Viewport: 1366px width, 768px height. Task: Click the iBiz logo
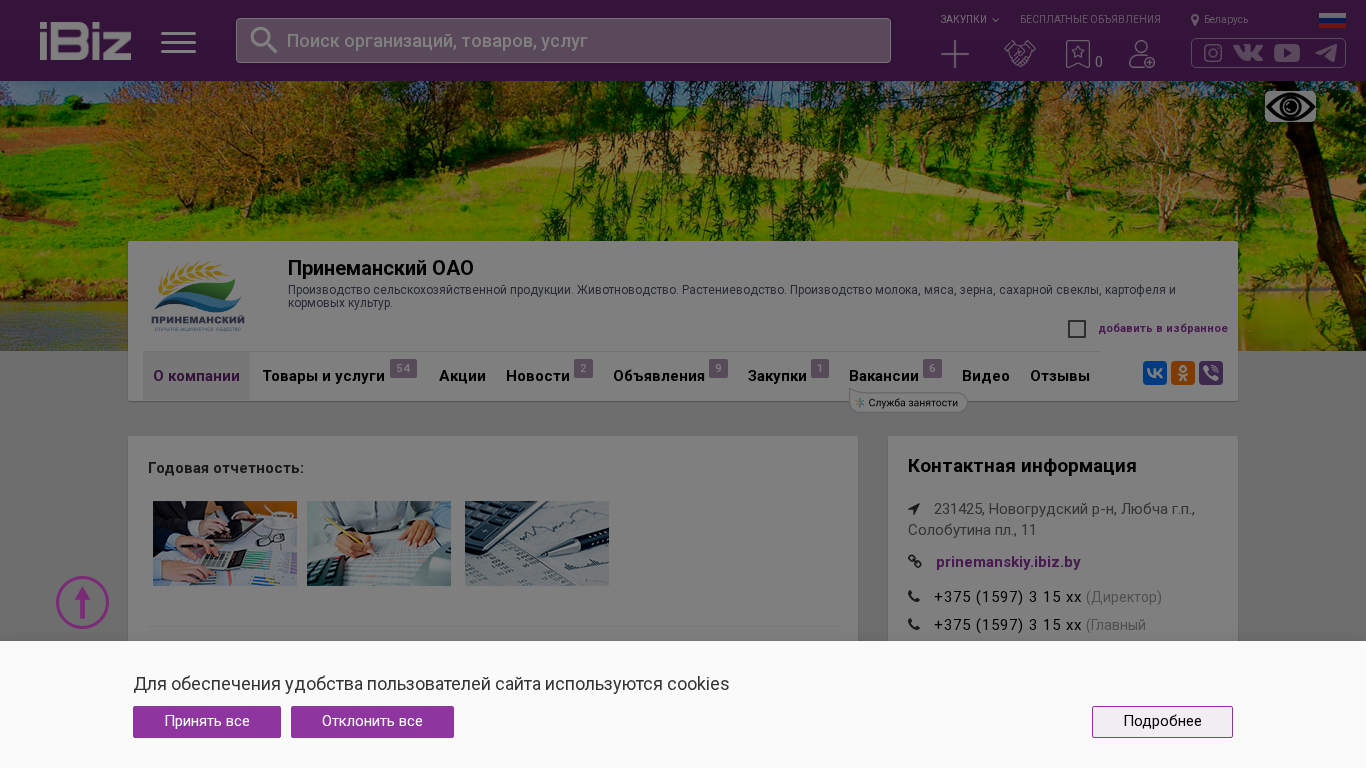[85, 41]
